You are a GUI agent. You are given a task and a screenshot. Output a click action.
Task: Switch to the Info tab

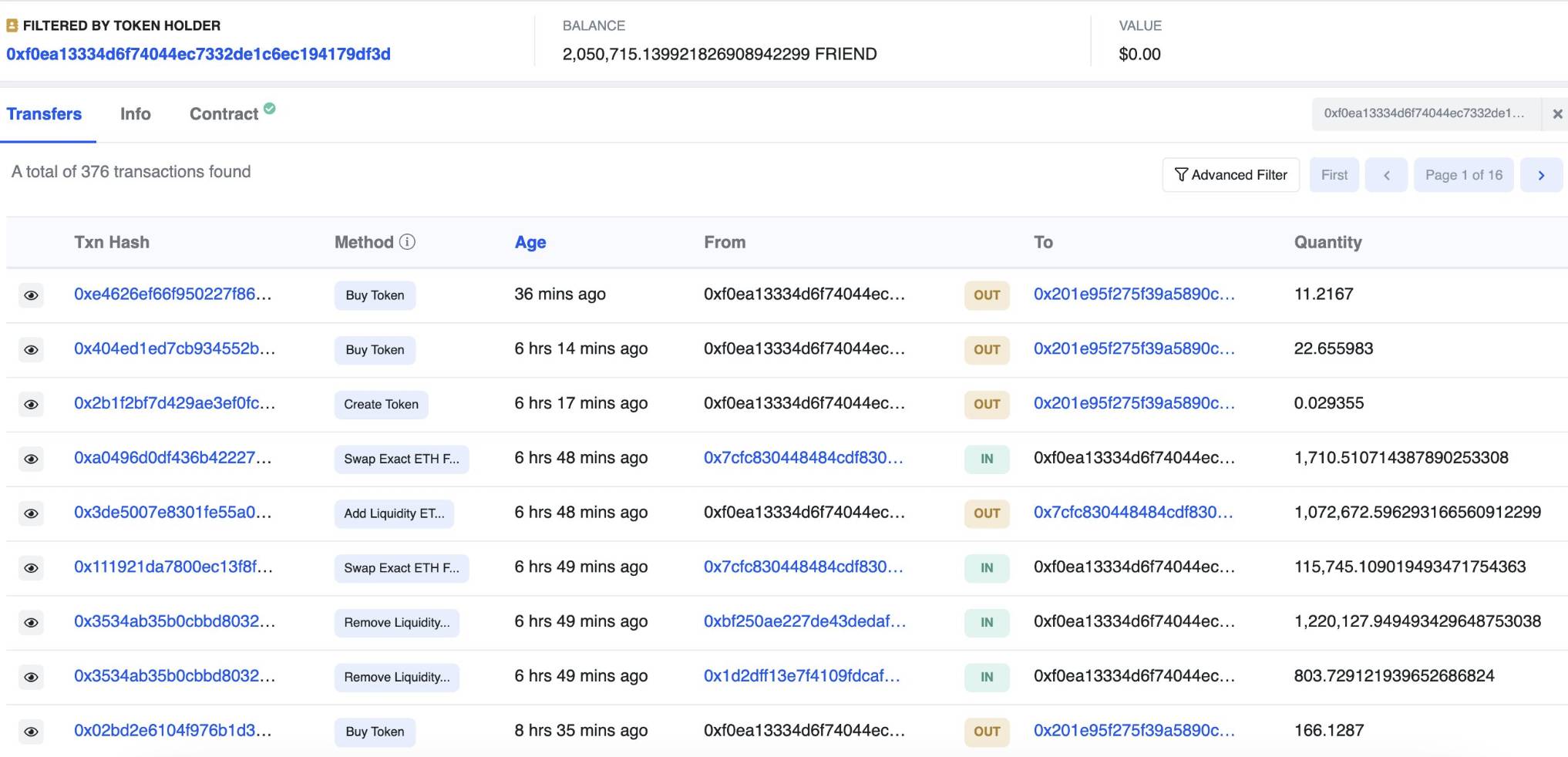click(135, 114)
